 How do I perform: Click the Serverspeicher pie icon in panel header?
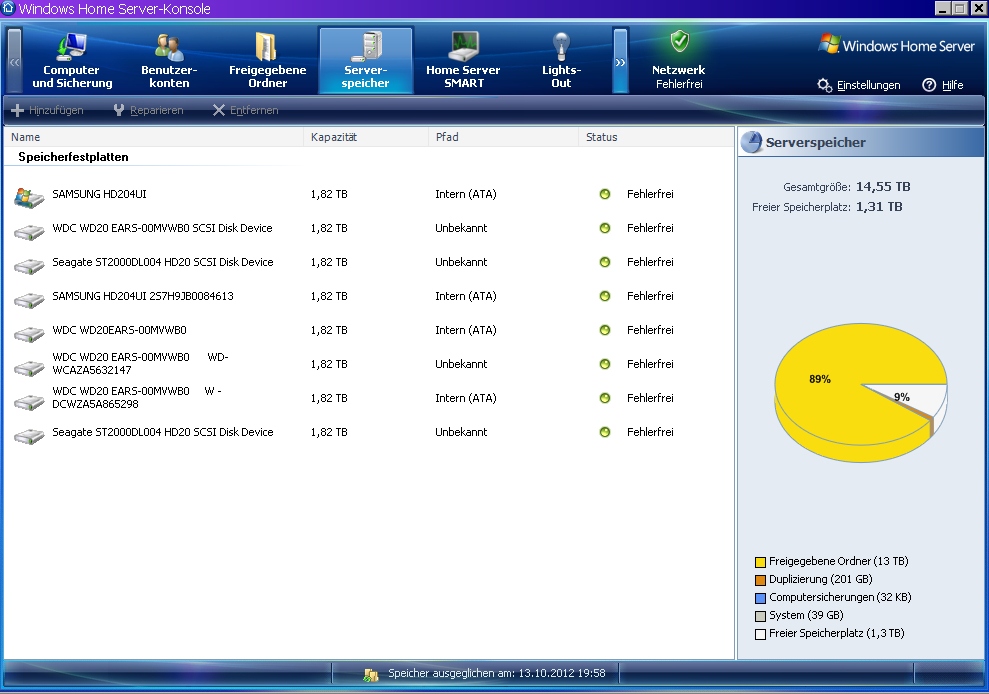tap(751, 142)
